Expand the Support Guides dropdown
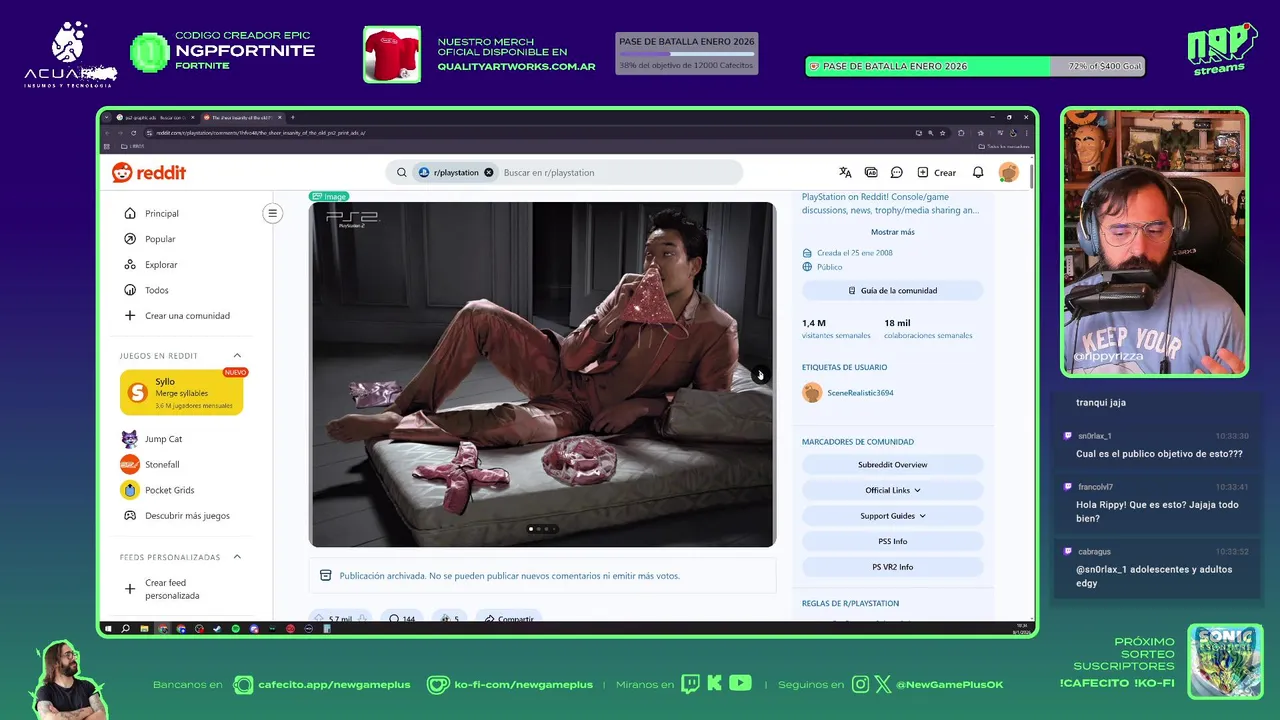 [x=892, y=516]
